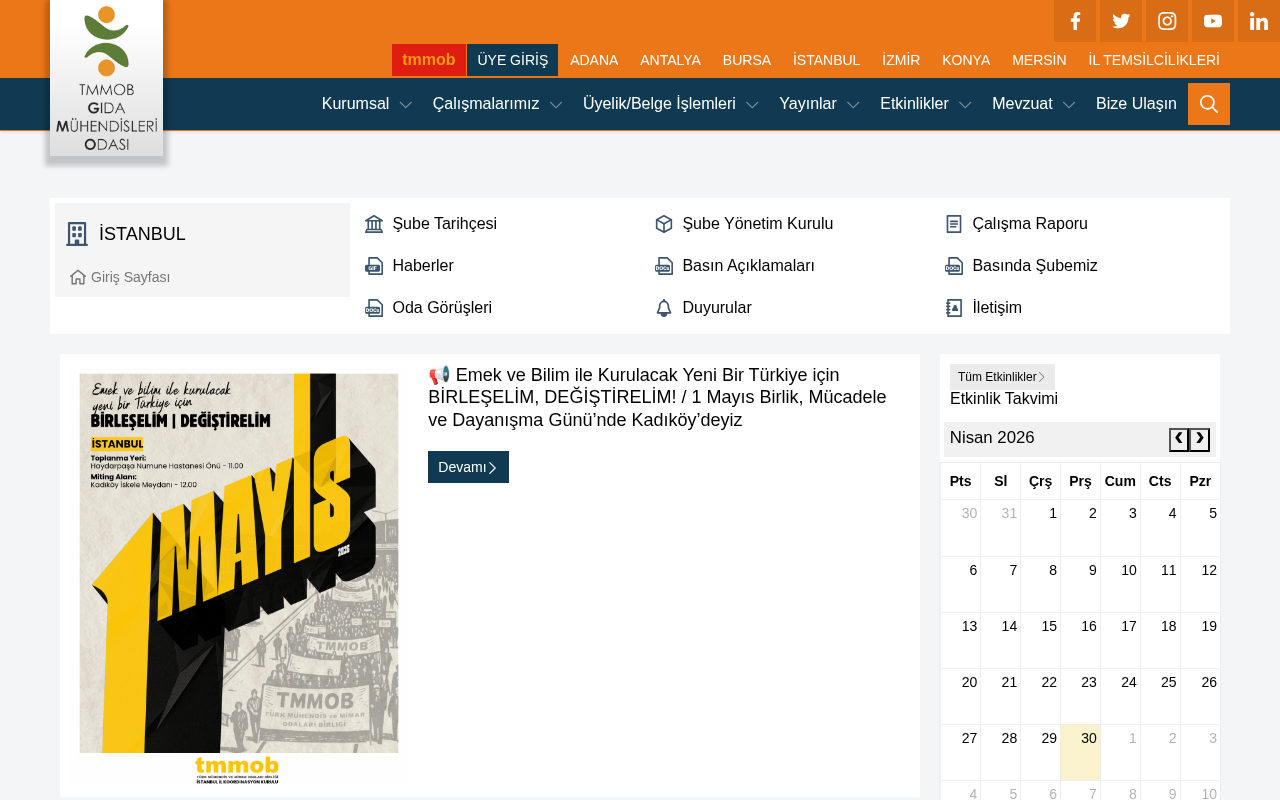
Task: Click the Devamı button
Action: pos(468,467)
